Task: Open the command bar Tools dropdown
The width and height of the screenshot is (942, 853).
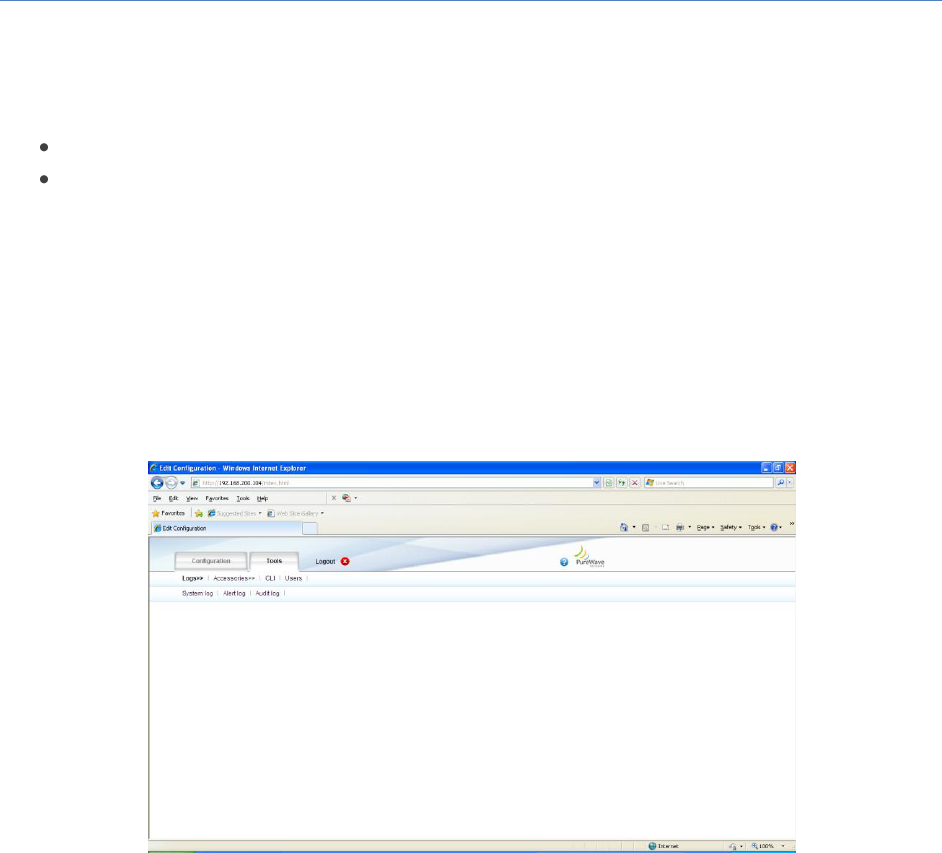Action: 756,527
